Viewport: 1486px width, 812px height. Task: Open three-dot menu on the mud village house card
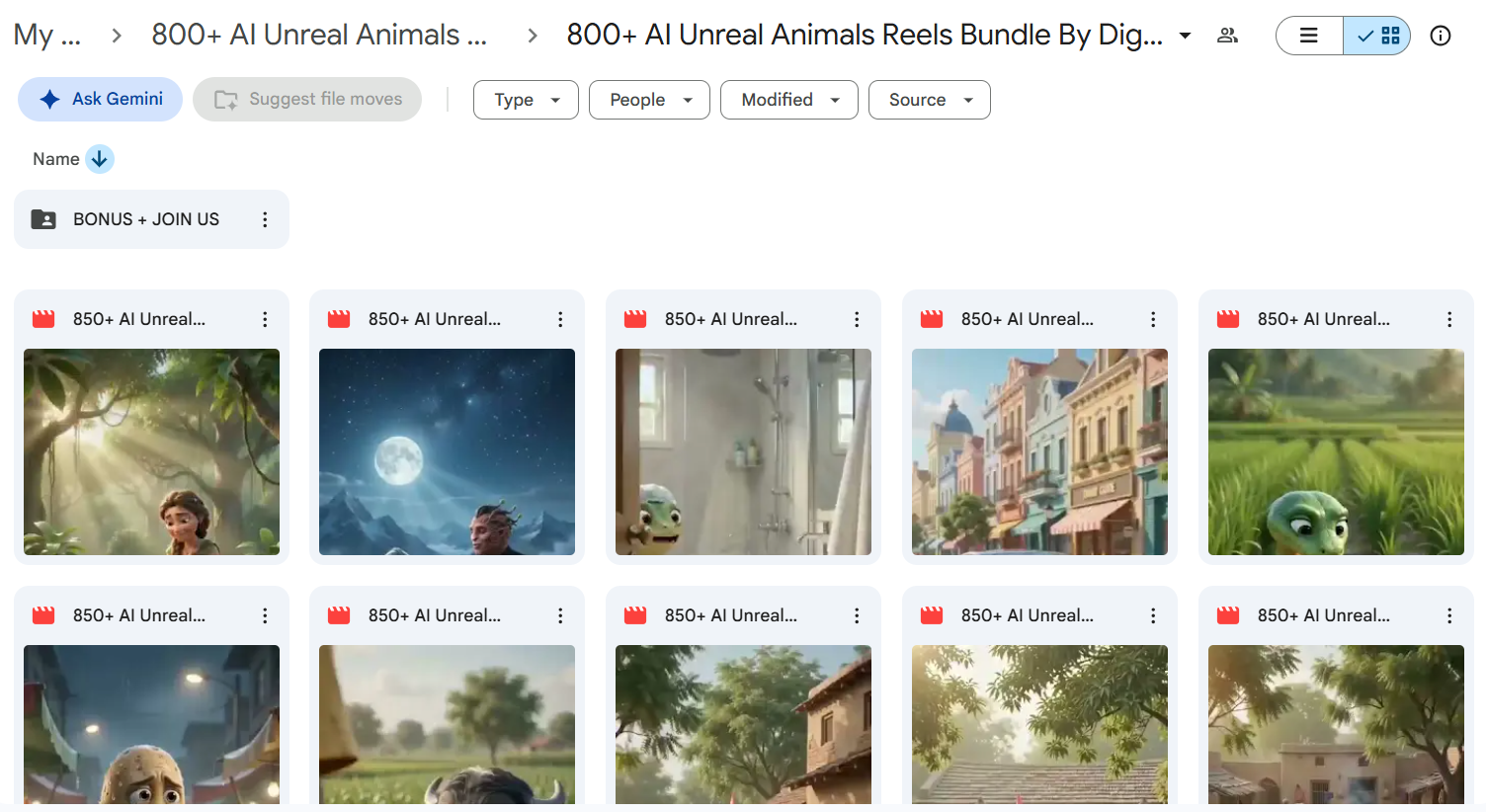[x=1449, y=615]
